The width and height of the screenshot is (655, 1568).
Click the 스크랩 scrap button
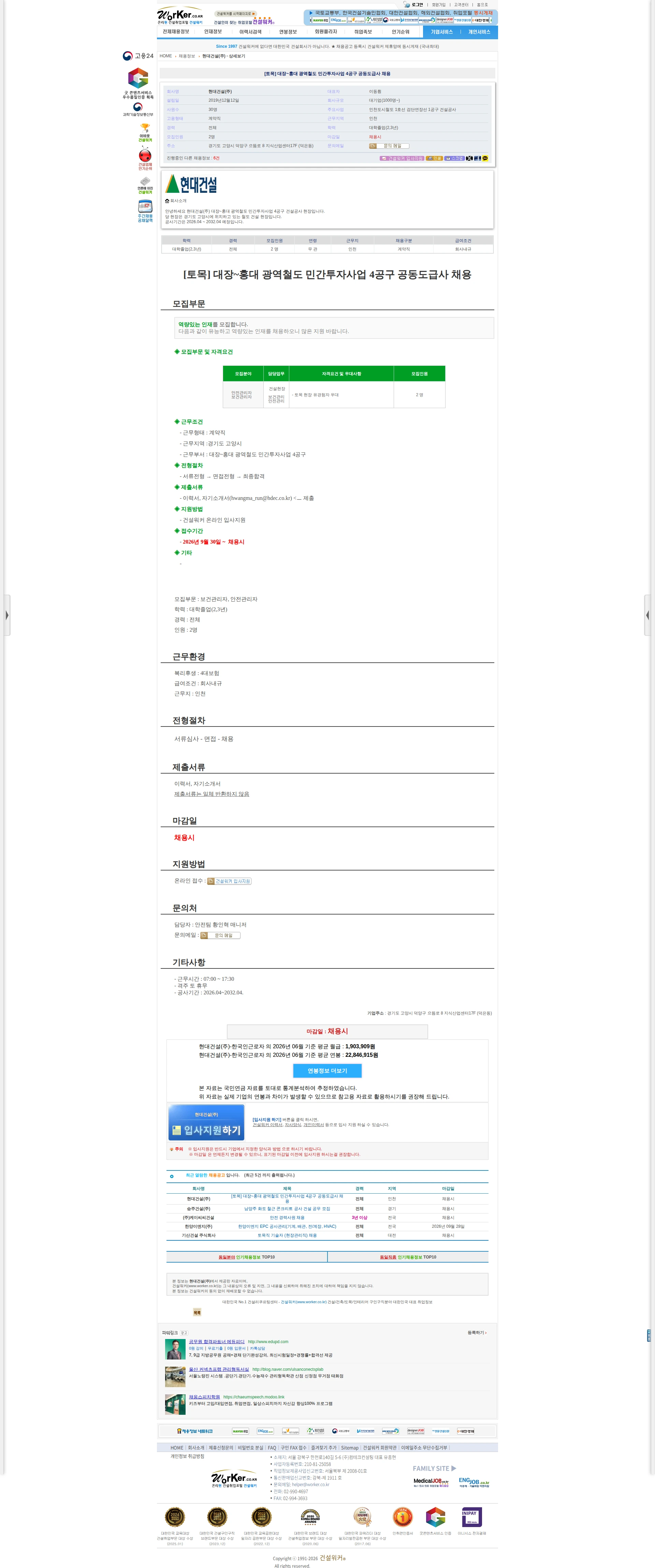(x=454, y=158)
